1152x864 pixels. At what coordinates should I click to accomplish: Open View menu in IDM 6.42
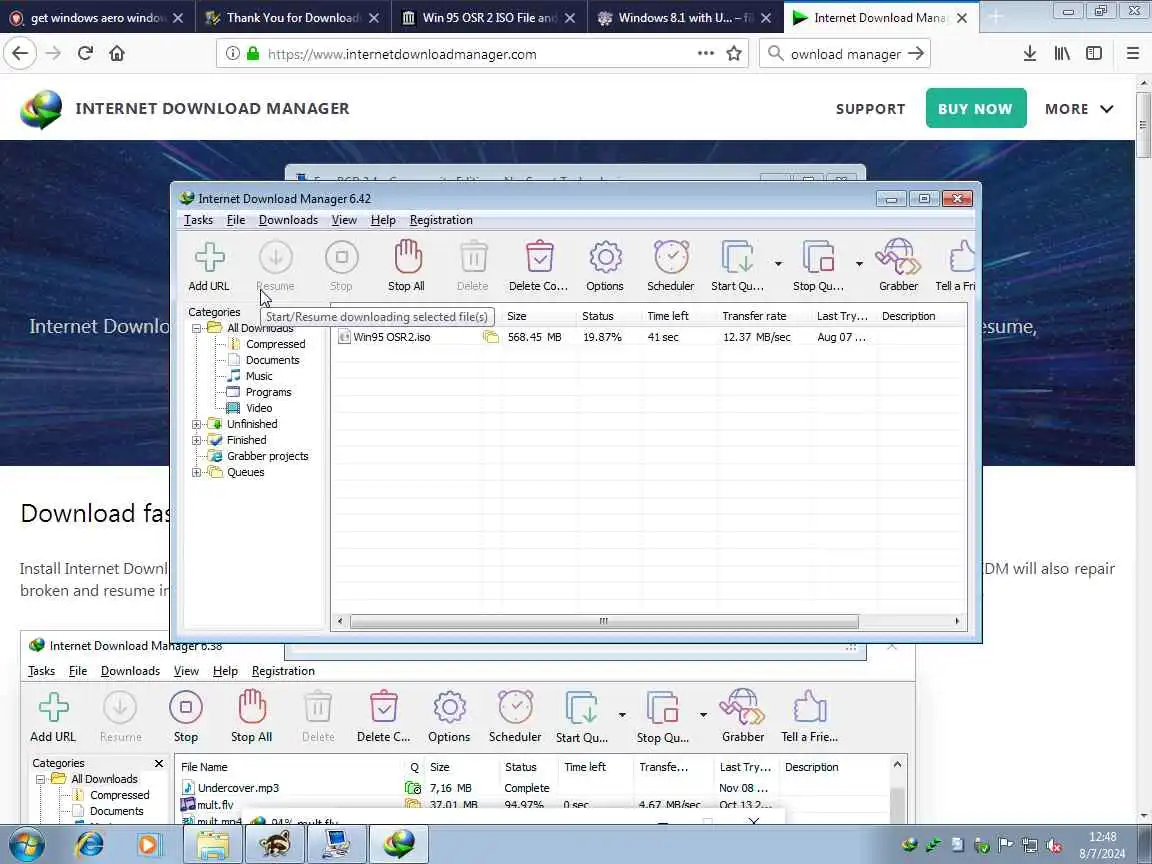[344, 220]
